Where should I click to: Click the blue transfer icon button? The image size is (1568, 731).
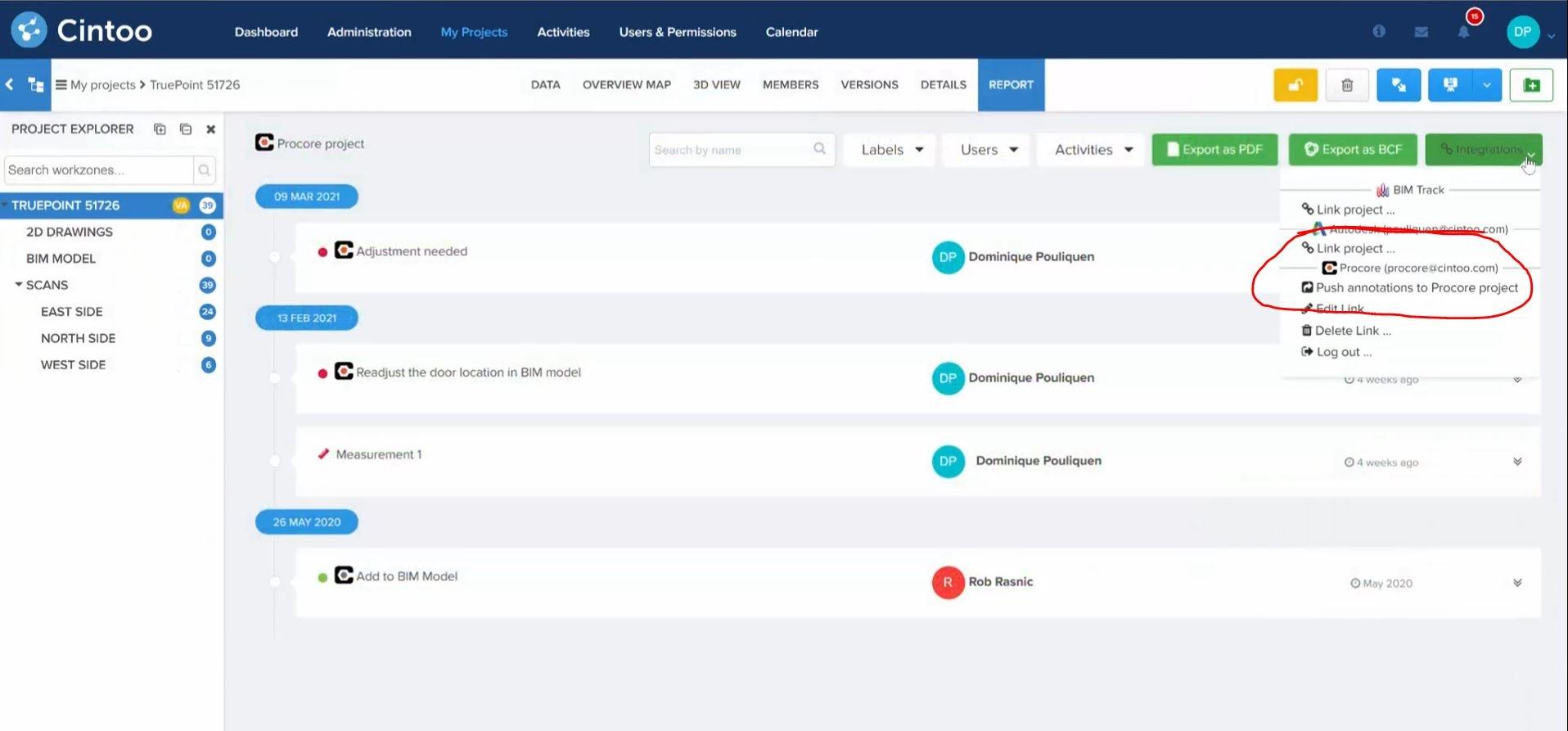click(x=1399, y=85)
